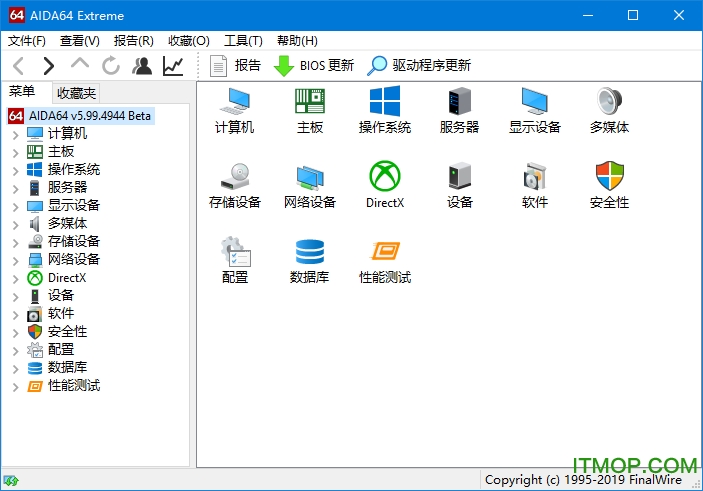The height and width of the screenshot is (491, 703).
Task: Click the green status bar icon
Action: tap(11, 481)
